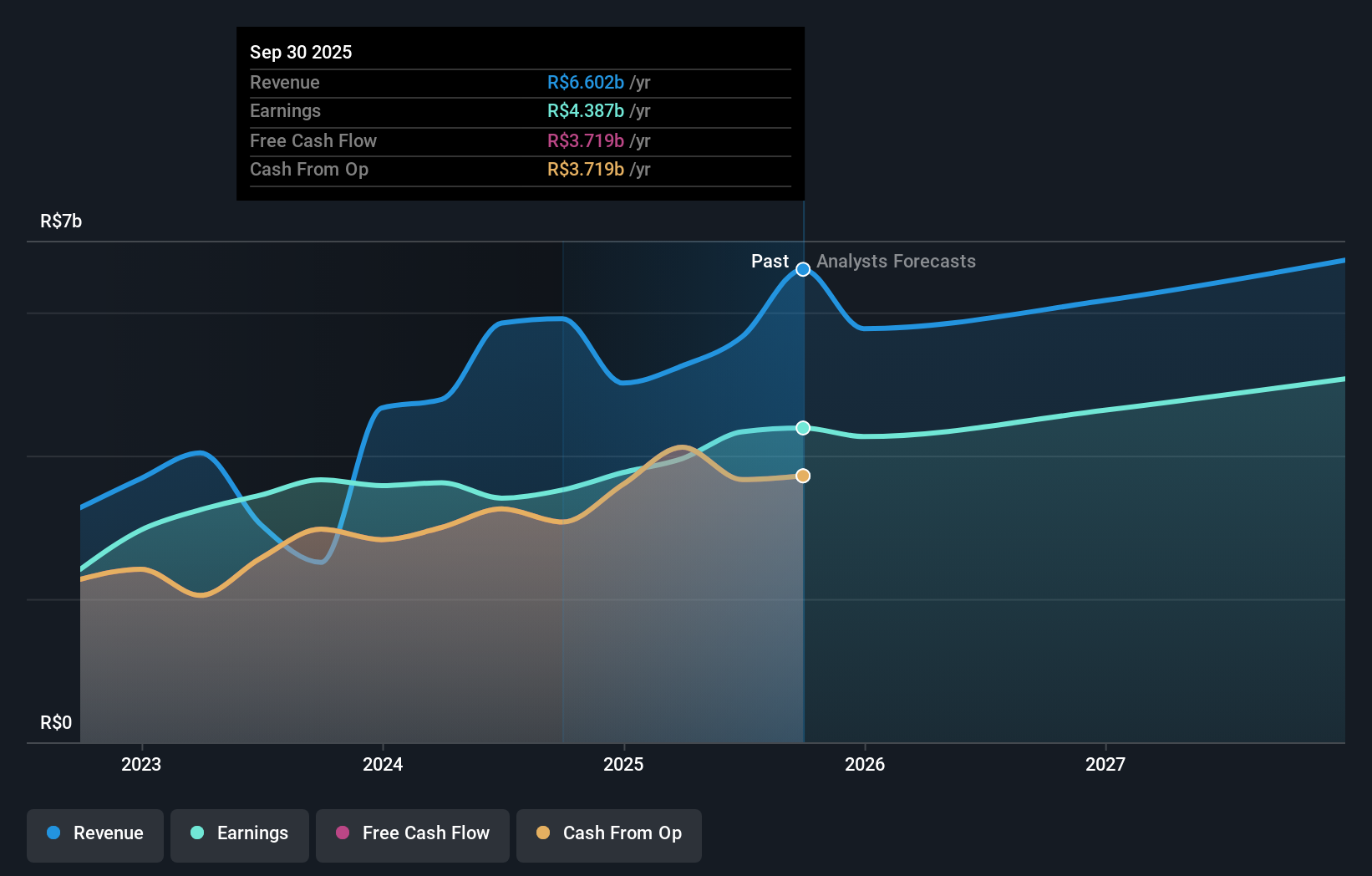
Task: Toggle the Earnings series visibility
Action: 239,833
